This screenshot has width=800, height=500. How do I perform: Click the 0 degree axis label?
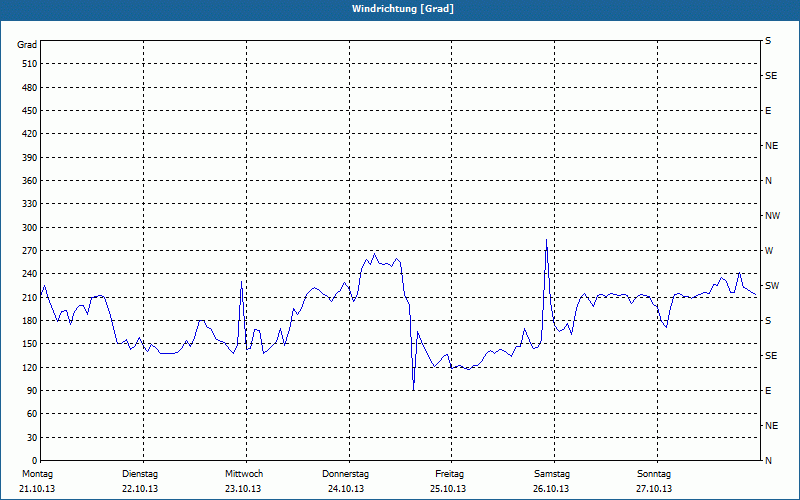(x=34, y=460)
